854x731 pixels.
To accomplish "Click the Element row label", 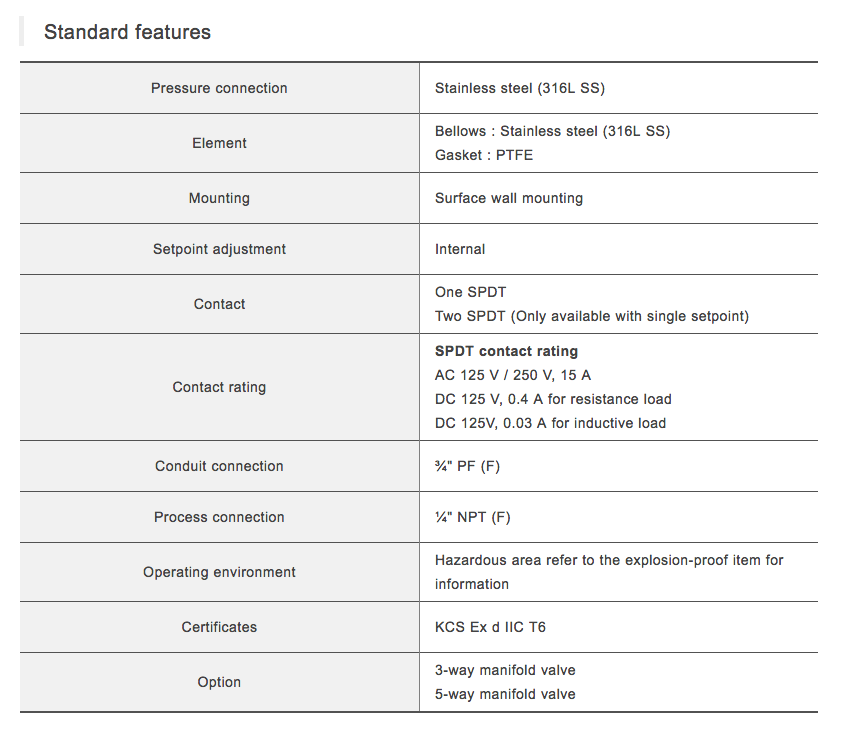I will coord(219,143).
